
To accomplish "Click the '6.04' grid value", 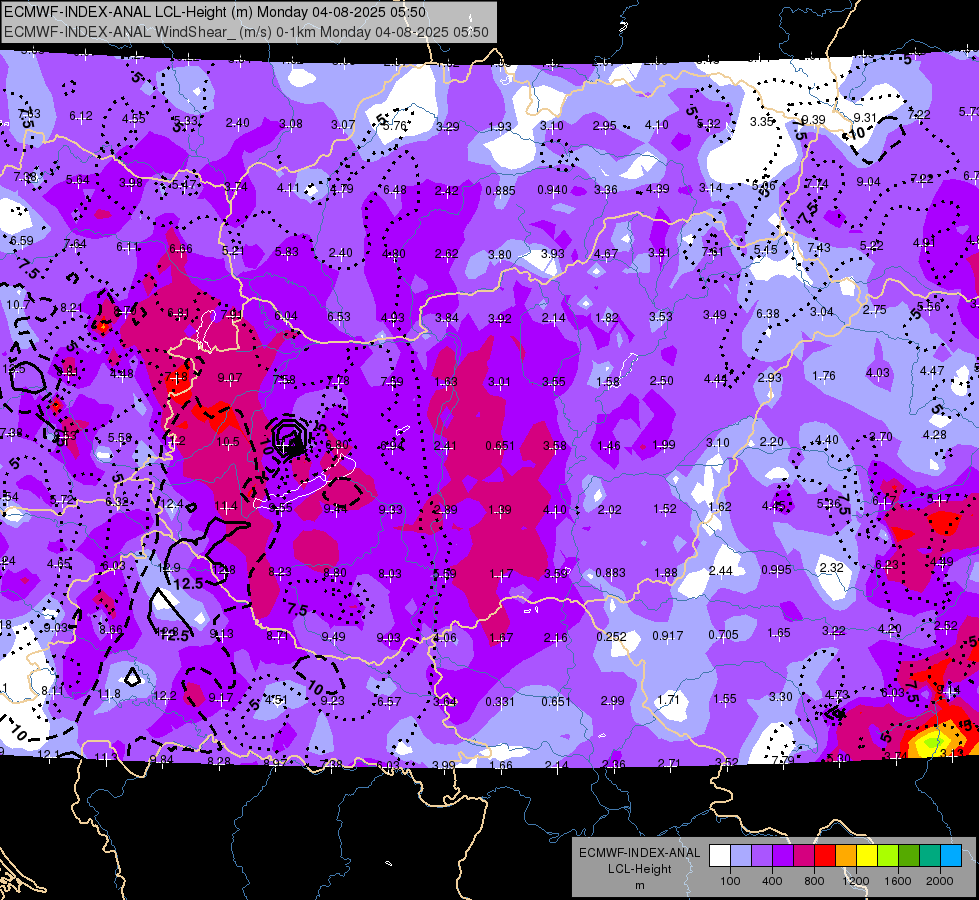I will tap(285, 316).
